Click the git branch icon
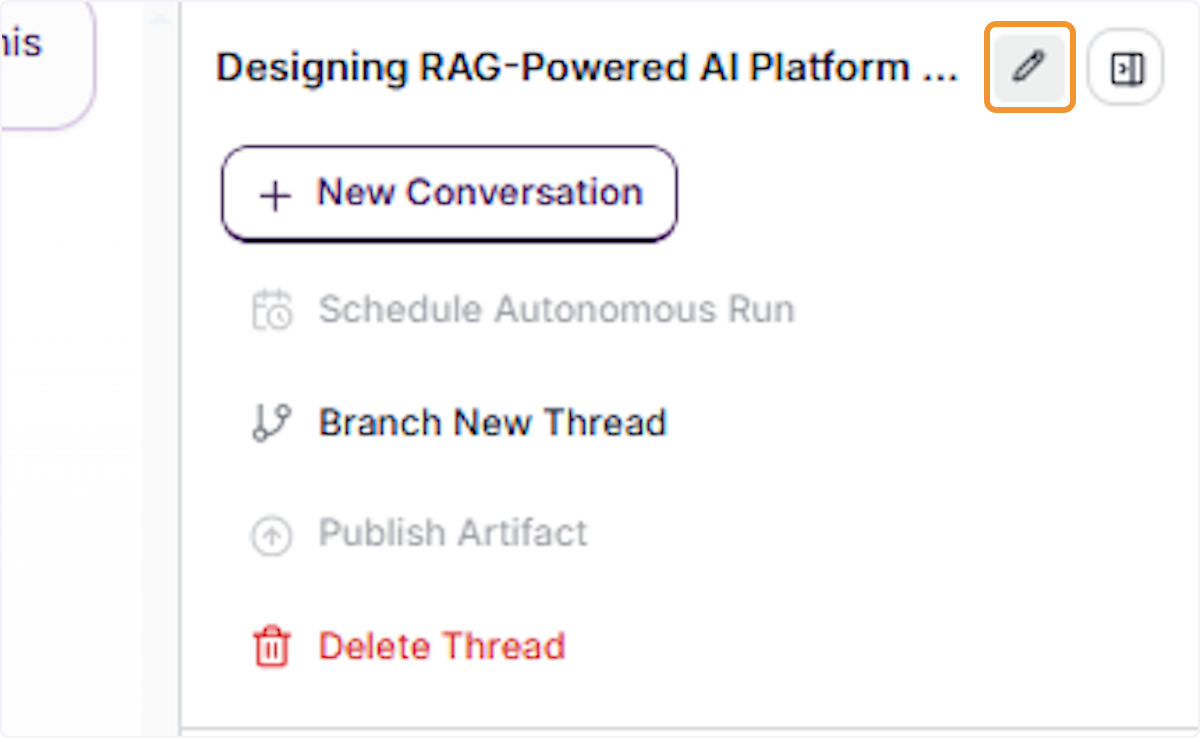 click(271, 422)
